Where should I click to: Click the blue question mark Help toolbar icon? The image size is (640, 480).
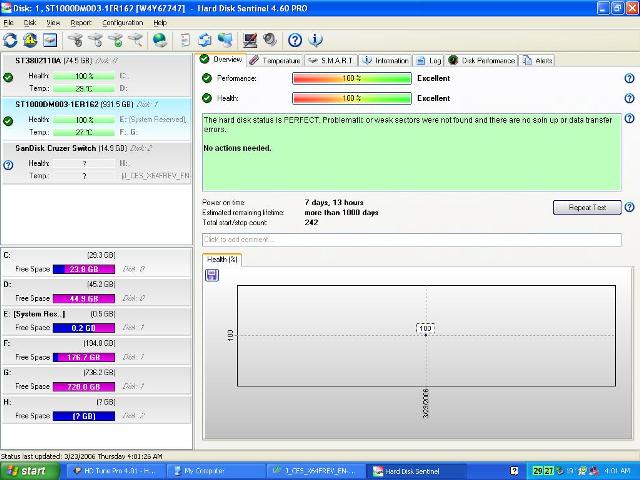pyautogui.click(x=295, y=40)
